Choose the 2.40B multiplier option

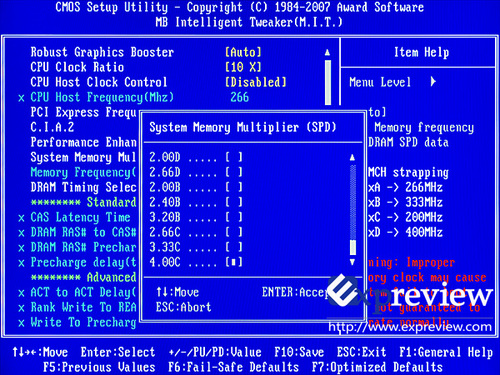196,202
